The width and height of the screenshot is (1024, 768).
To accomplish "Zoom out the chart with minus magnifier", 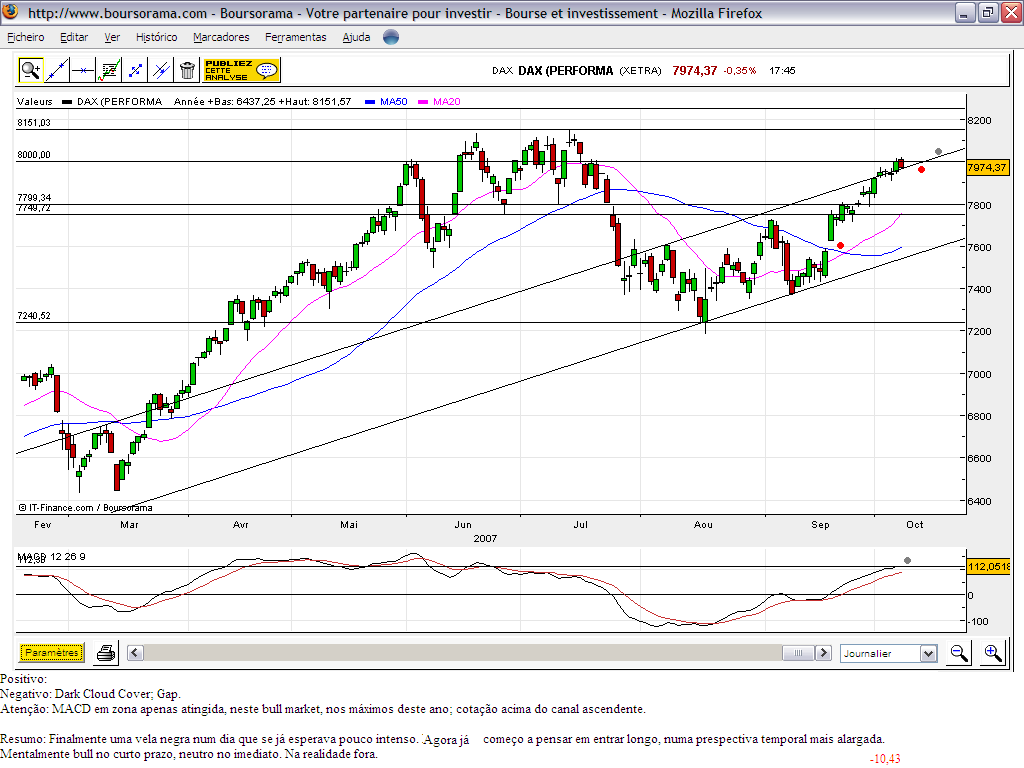I will coord(959,653).
